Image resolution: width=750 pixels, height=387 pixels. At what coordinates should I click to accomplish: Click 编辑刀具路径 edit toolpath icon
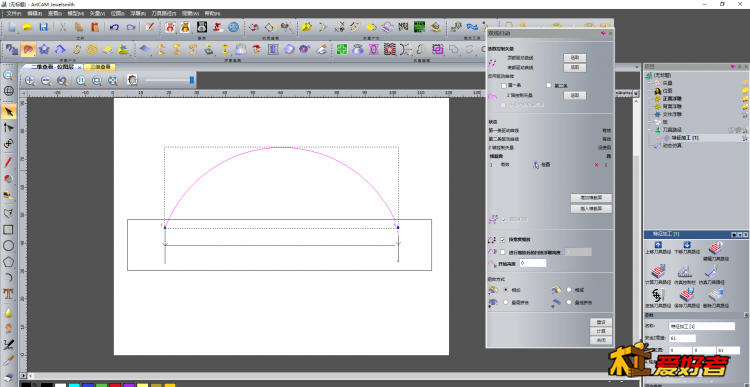(x=716, y=248)
